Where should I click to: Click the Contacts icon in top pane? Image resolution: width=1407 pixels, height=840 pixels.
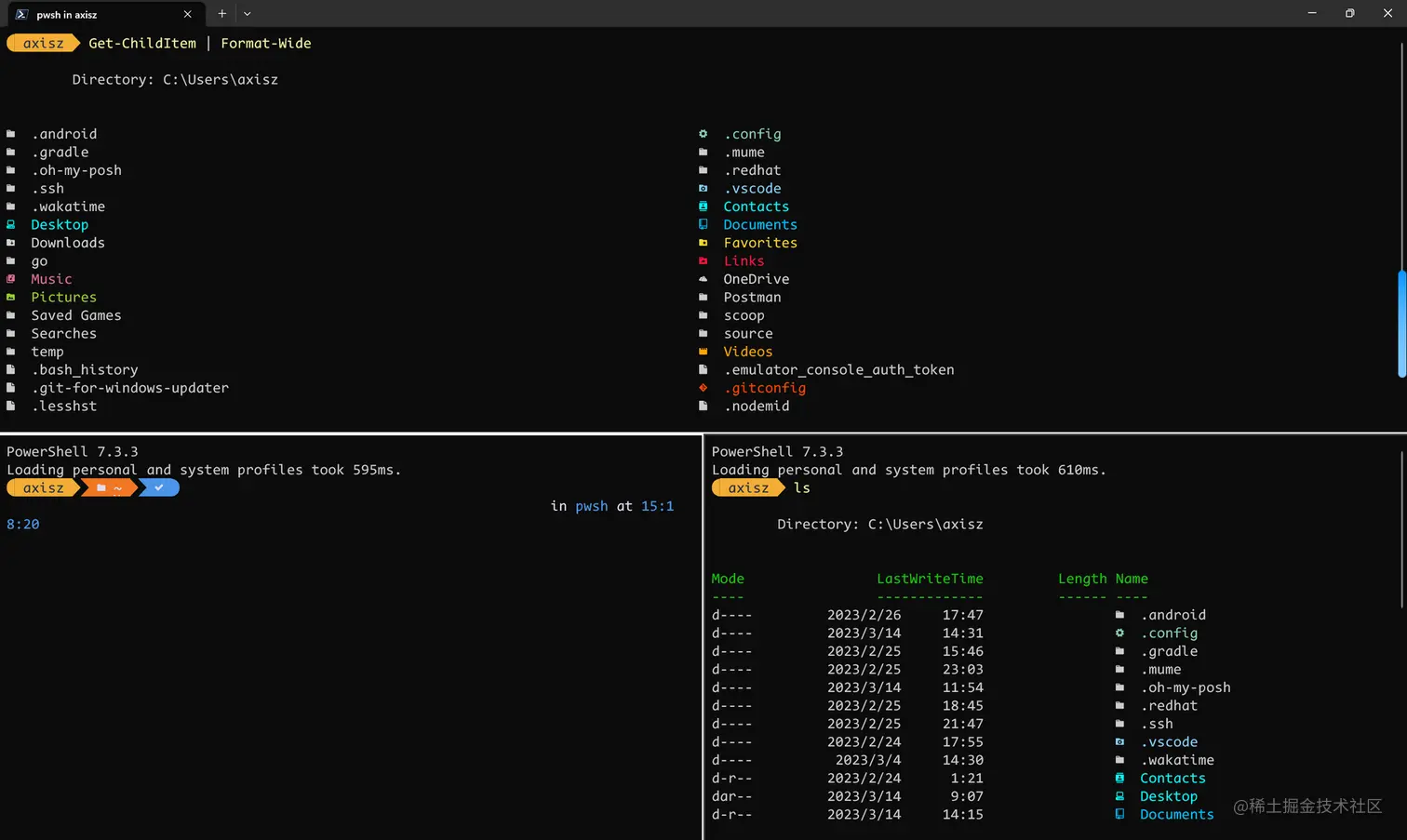coord(703,207)
